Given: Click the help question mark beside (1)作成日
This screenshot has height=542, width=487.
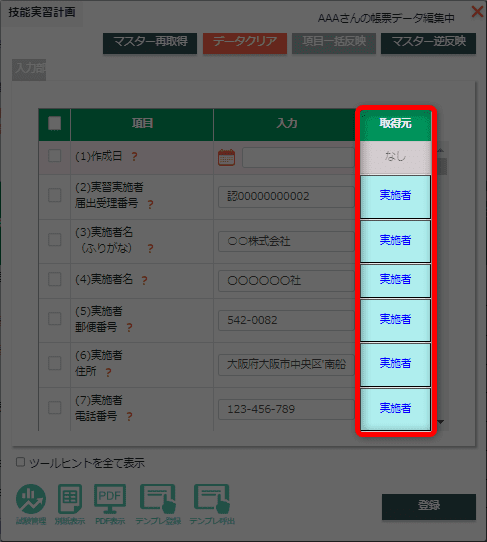Looking at the screenshot, I should [134, 157].
